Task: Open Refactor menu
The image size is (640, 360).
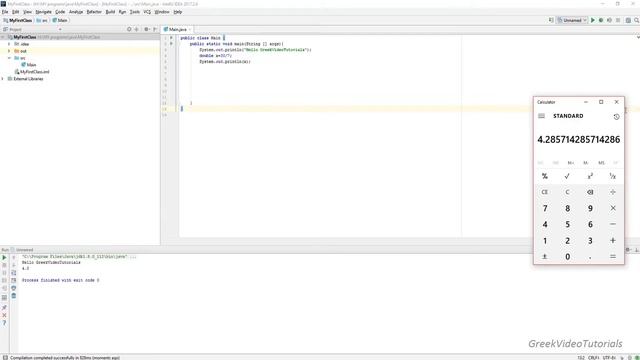Action: click(x=94, y=12)
